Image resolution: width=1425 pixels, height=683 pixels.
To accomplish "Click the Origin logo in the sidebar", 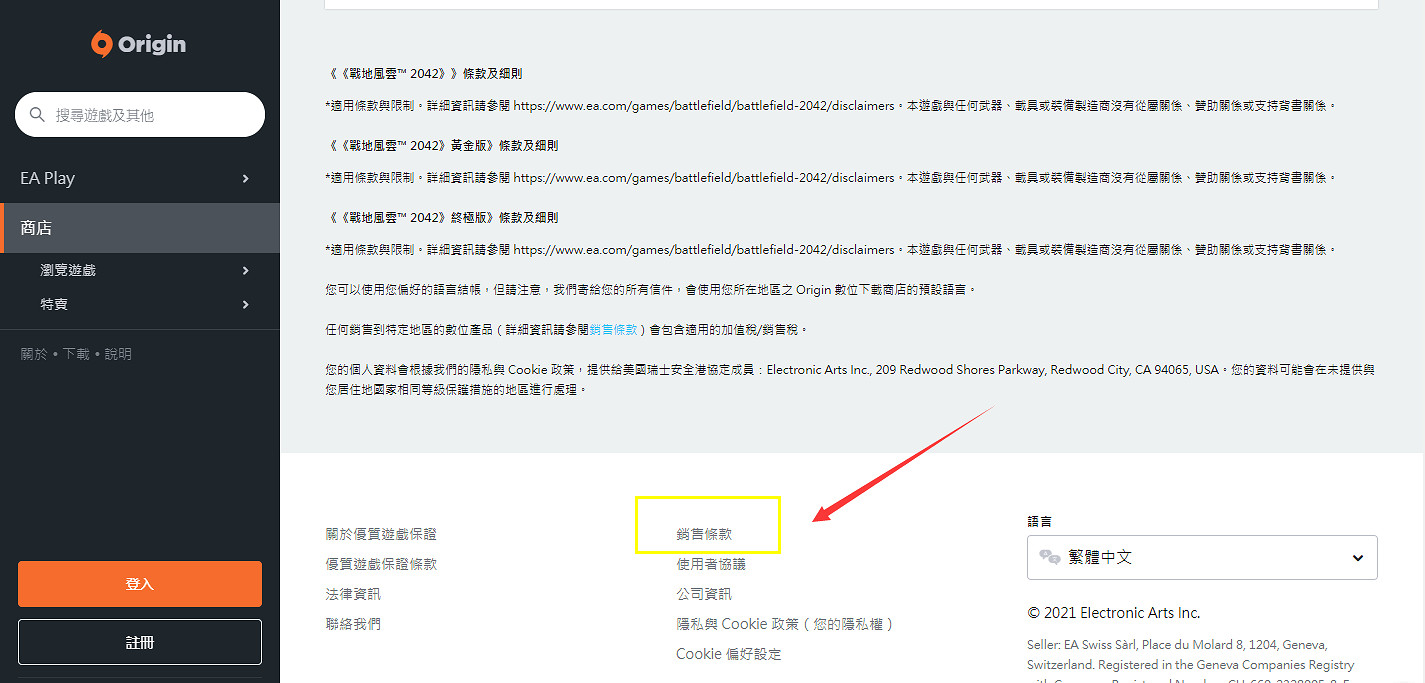I will (x=139, y=45).
